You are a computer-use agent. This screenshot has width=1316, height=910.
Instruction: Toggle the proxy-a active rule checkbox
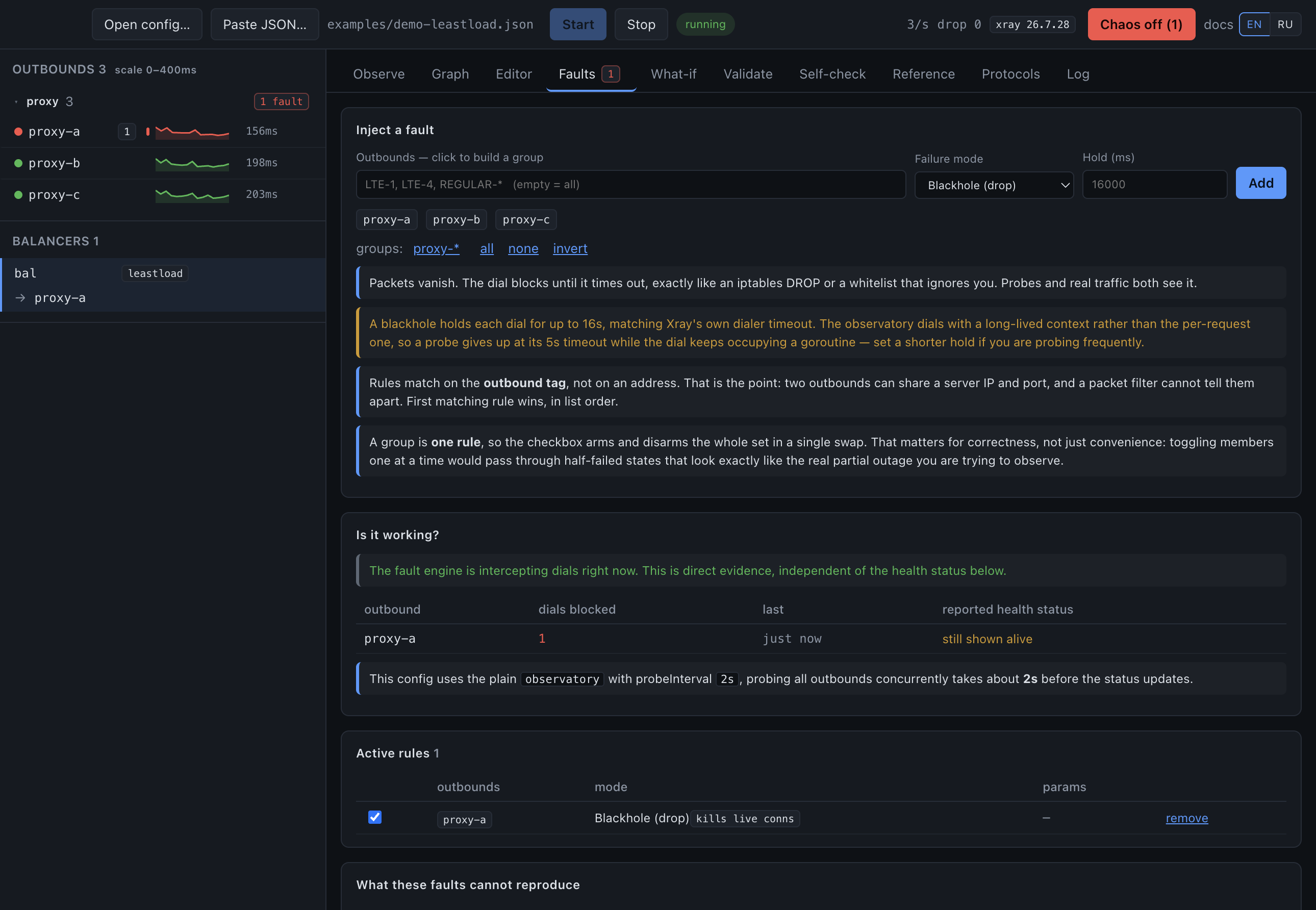pyautogui.click(x=374, y=817)
